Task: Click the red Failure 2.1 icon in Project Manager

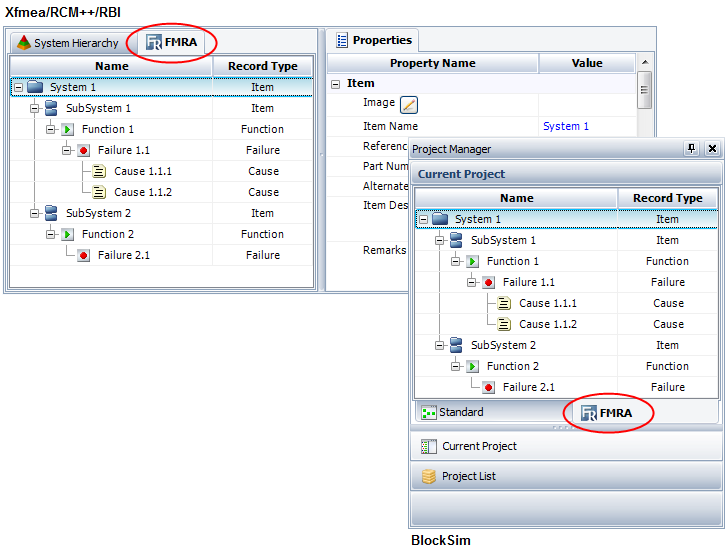Action: [489, 387]
